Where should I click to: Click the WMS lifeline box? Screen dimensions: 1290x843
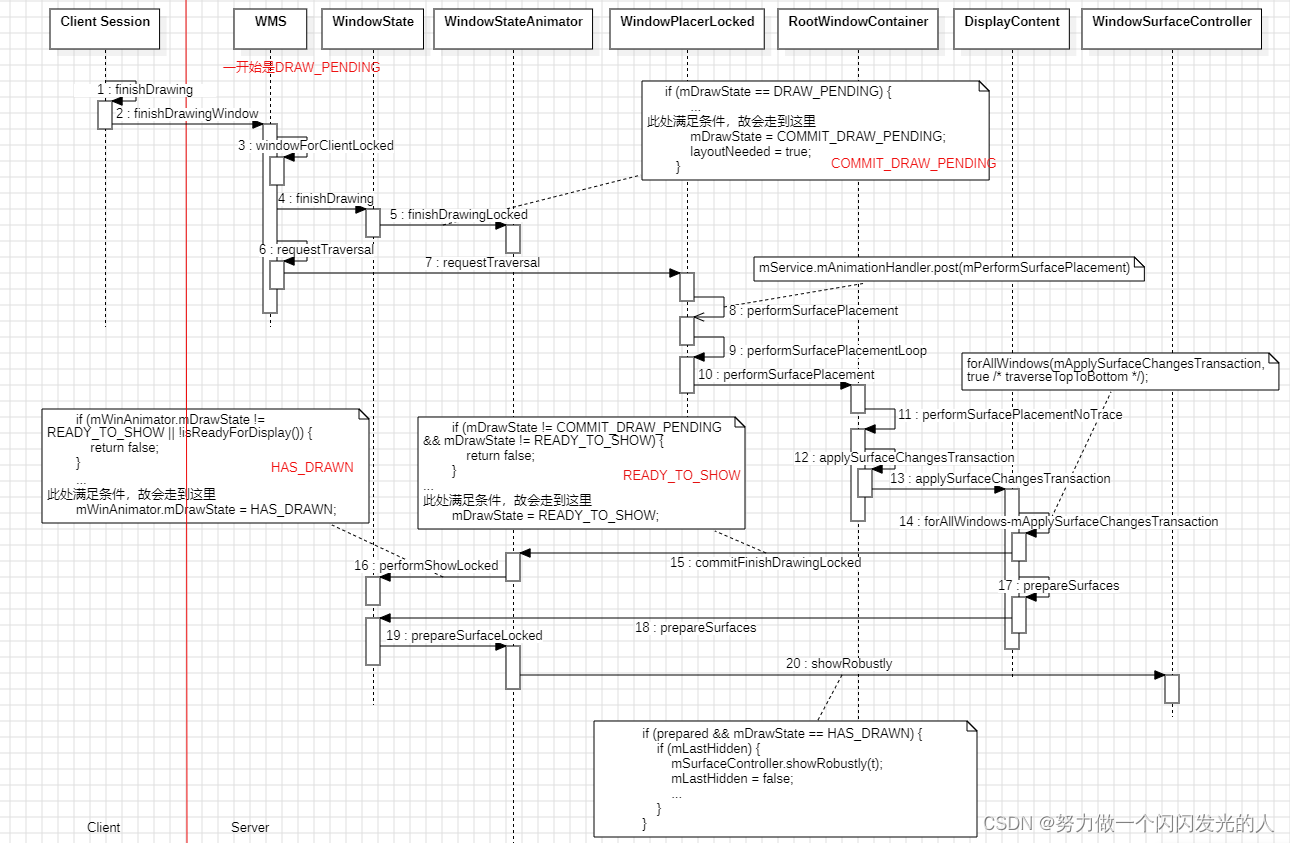click(268, 28)
